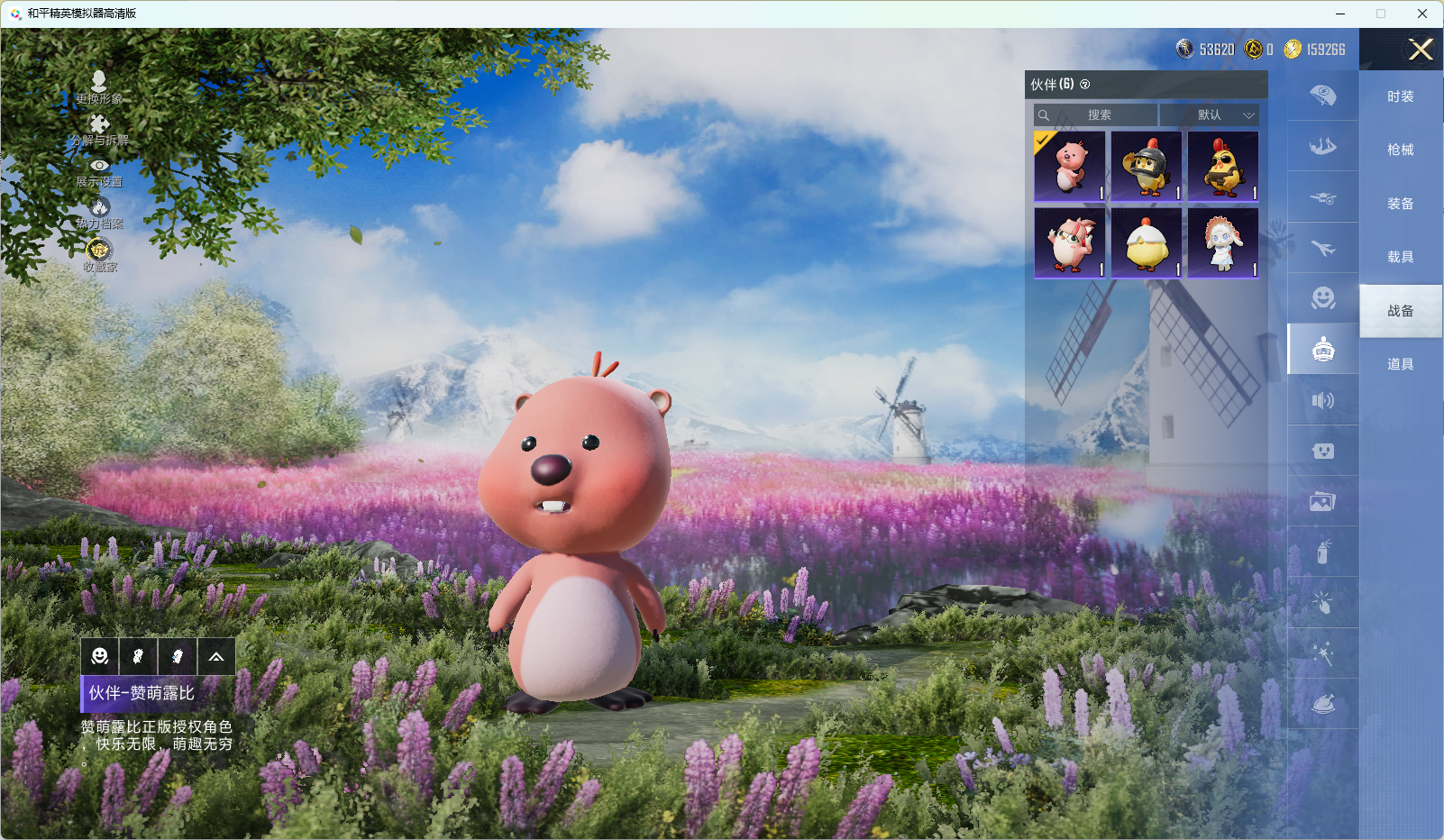Expand the action bar with up chevron
This screenshot has width=1444, height=840.
point(216,656)
